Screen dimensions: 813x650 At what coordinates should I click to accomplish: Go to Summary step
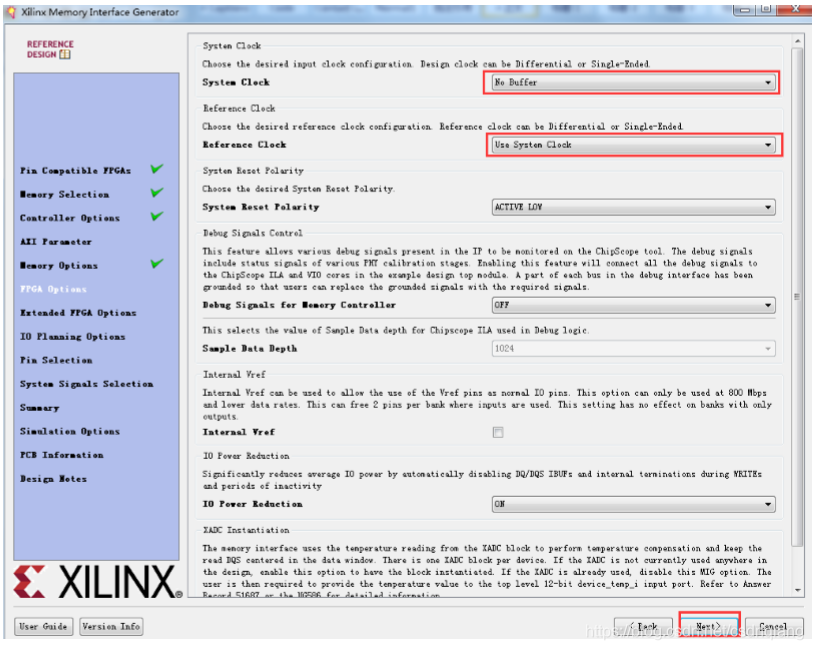tap(39, 408)
